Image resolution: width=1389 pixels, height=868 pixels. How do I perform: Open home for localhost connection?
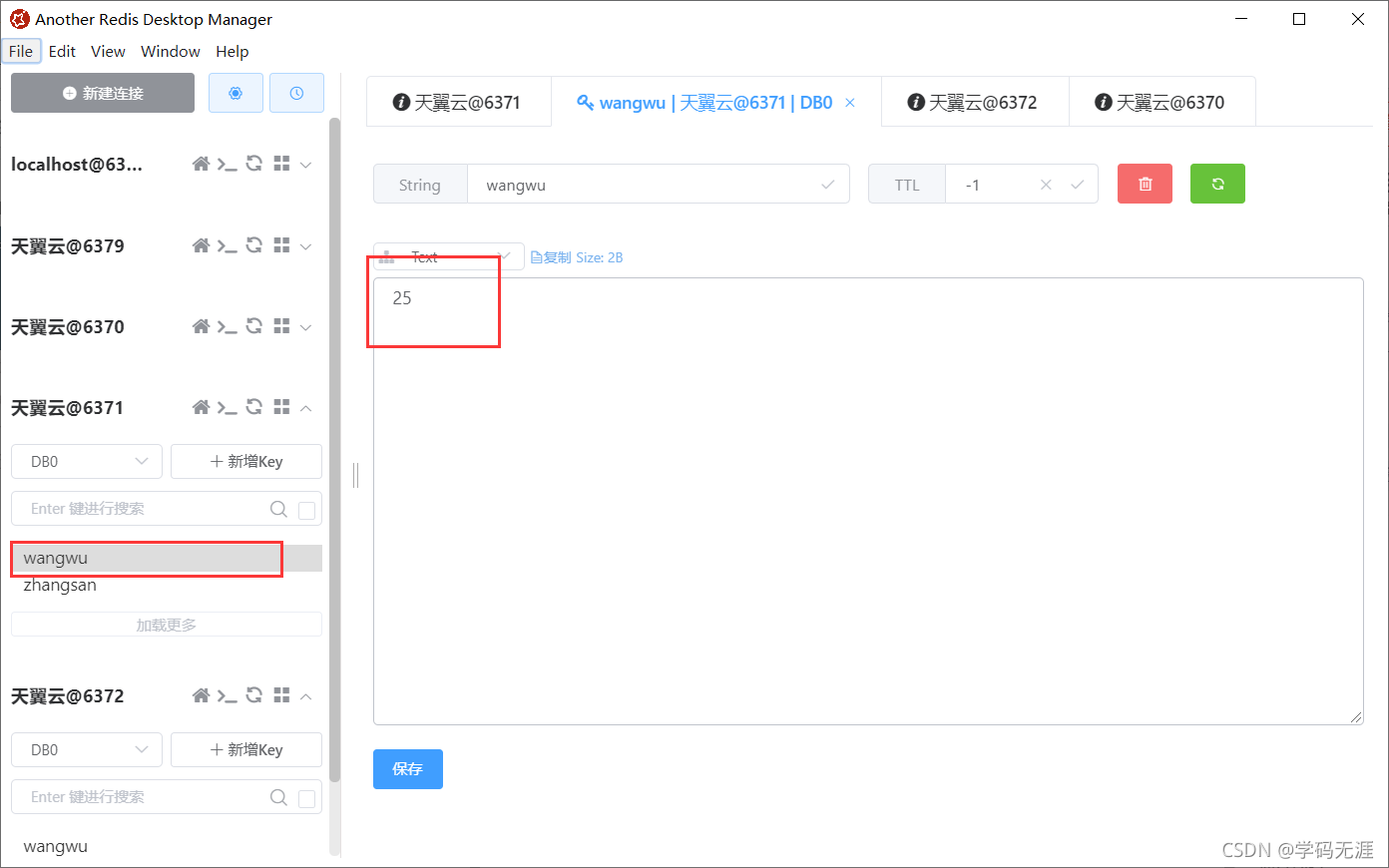tap(201, 164)
